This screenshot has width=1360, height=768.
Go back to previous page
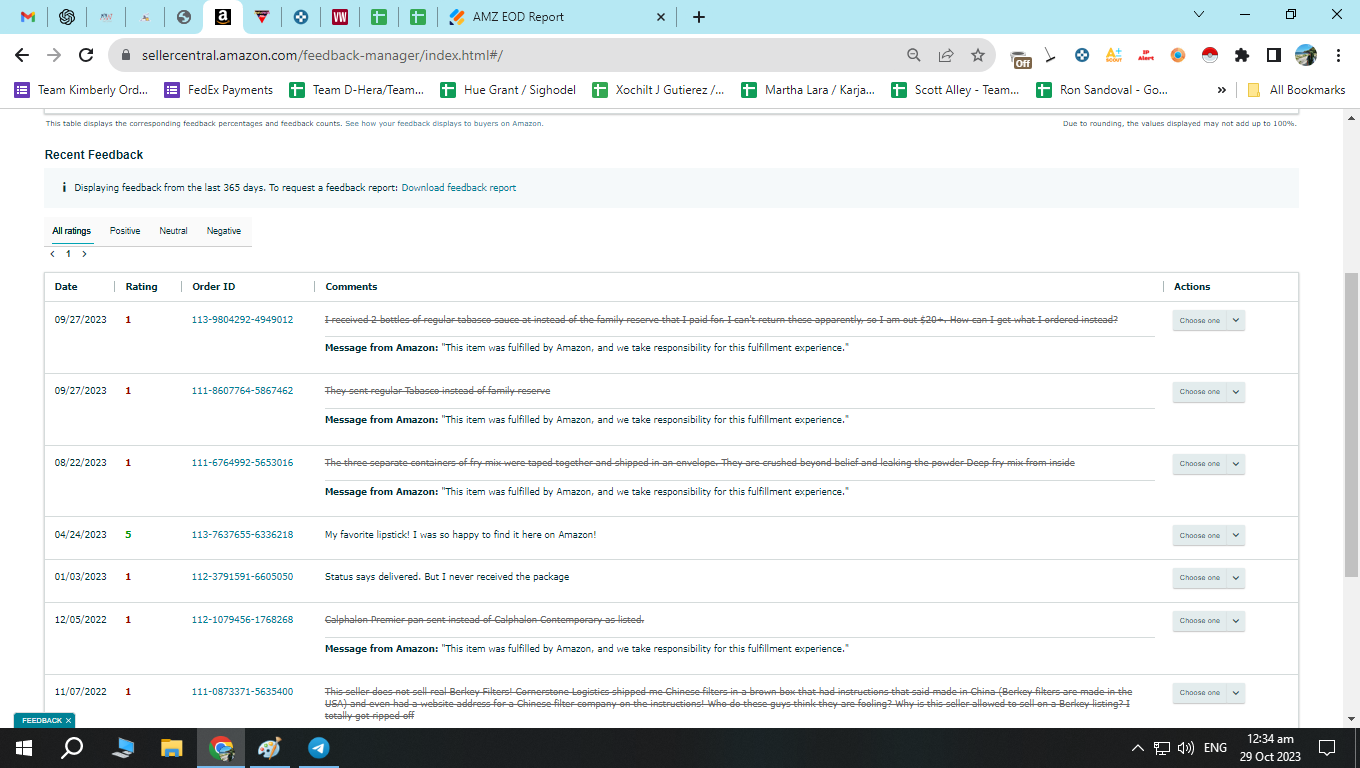22,55
